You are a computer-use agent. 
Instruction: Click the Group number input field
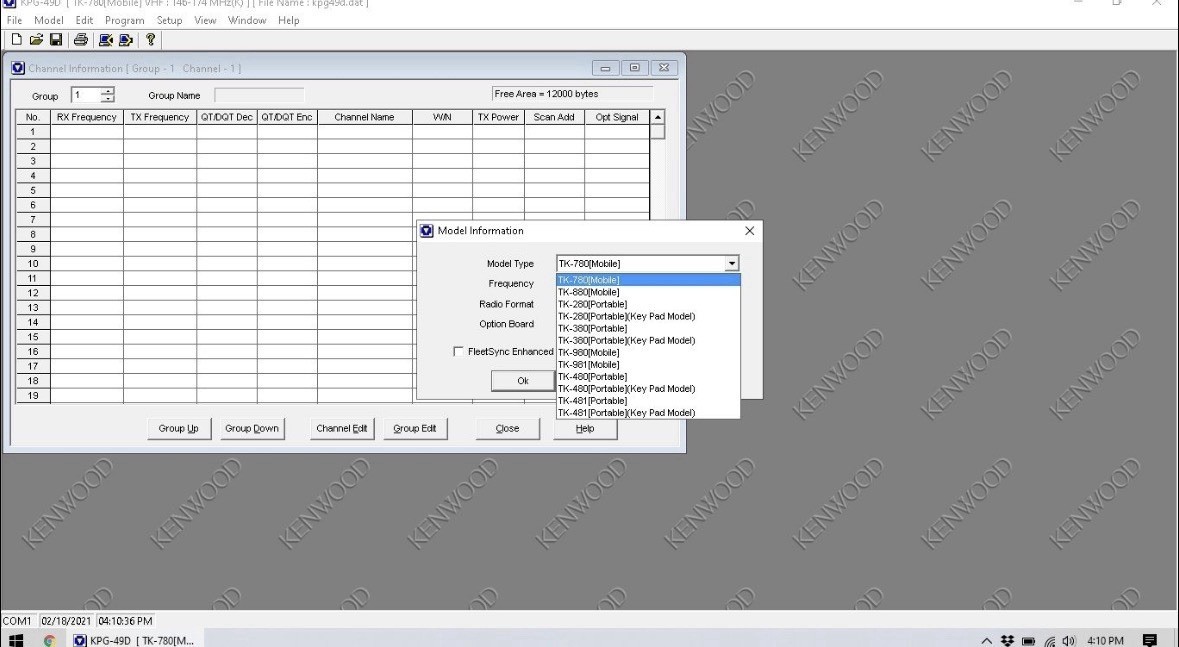click(x=86, y=95)
